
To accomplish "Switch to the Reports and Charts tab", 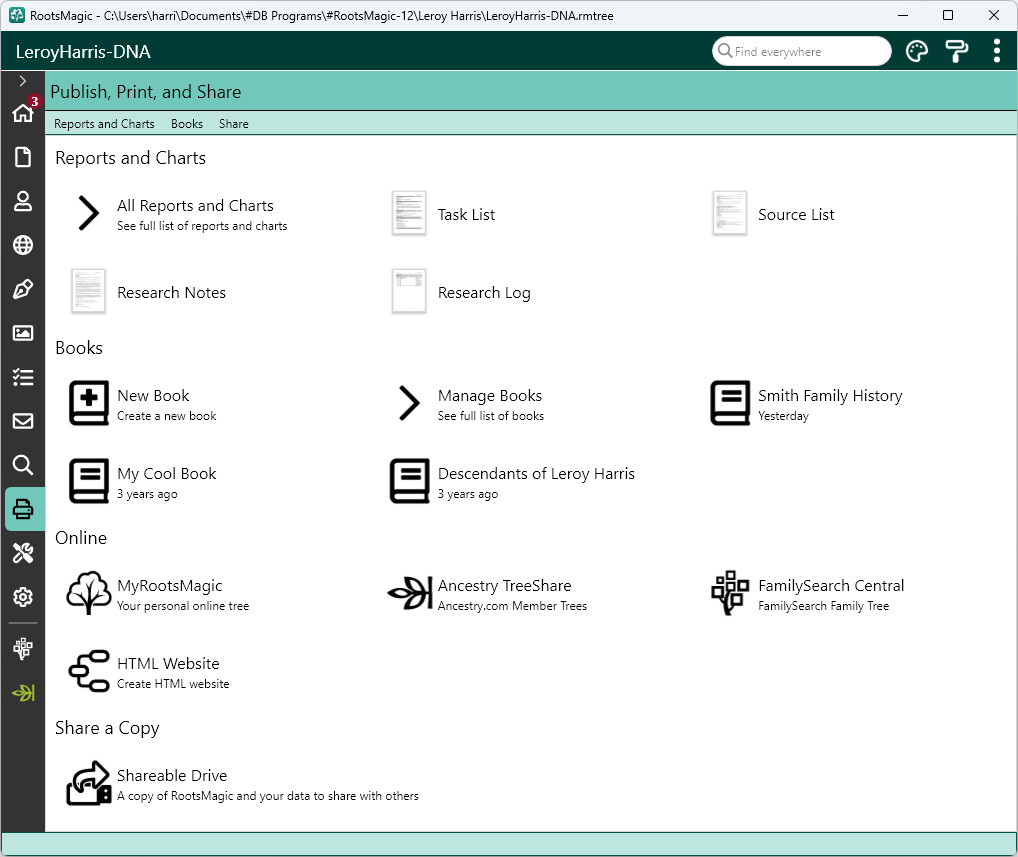I will (104, 123).
